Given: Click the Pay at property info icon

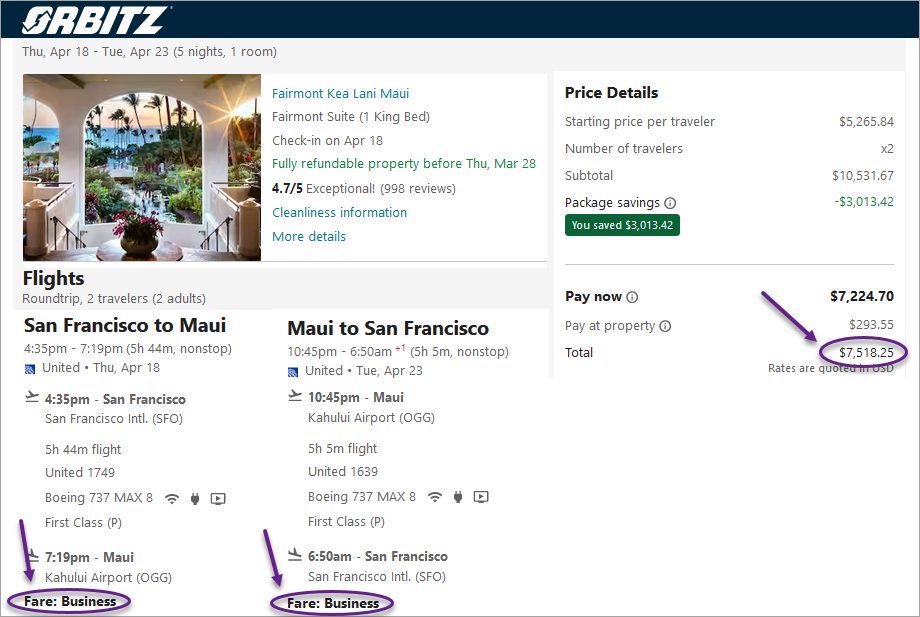Looking at the screenshot, I should [665, 326].
